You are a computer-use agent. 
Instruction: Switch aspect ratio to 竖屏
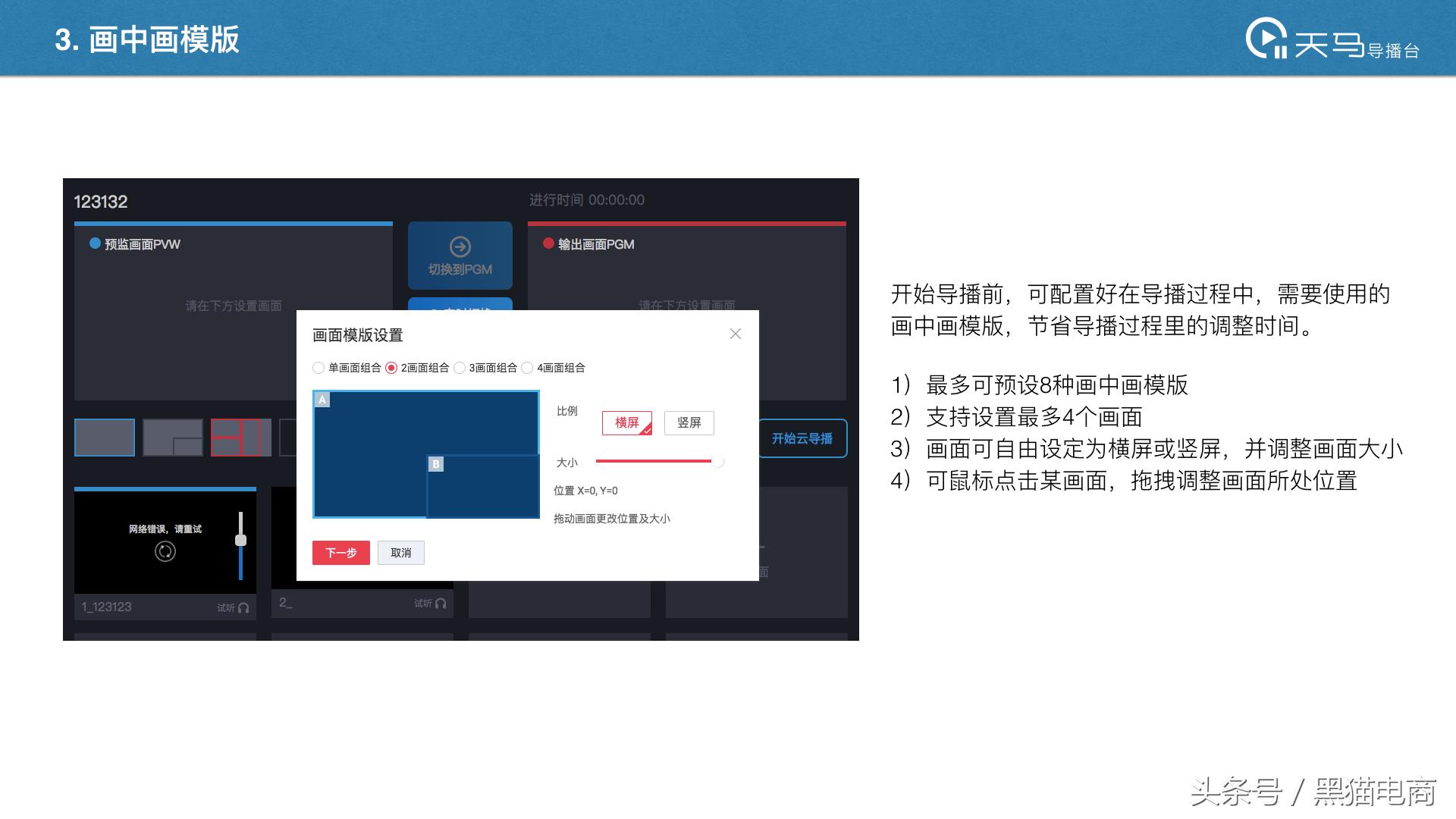[x=689, y=423]
